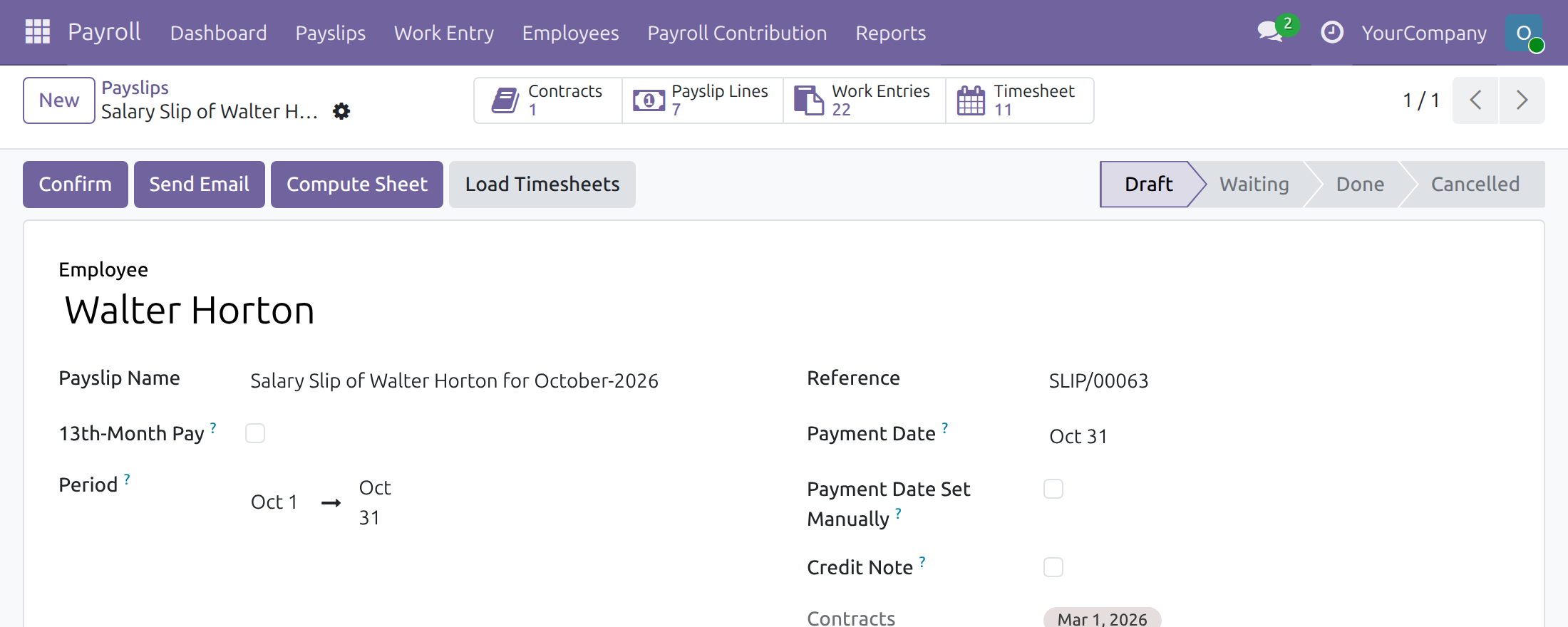Viewport: 1568px width, 627px height.
Task: Open Payslip Lines smart button
Action: [703, 100]
